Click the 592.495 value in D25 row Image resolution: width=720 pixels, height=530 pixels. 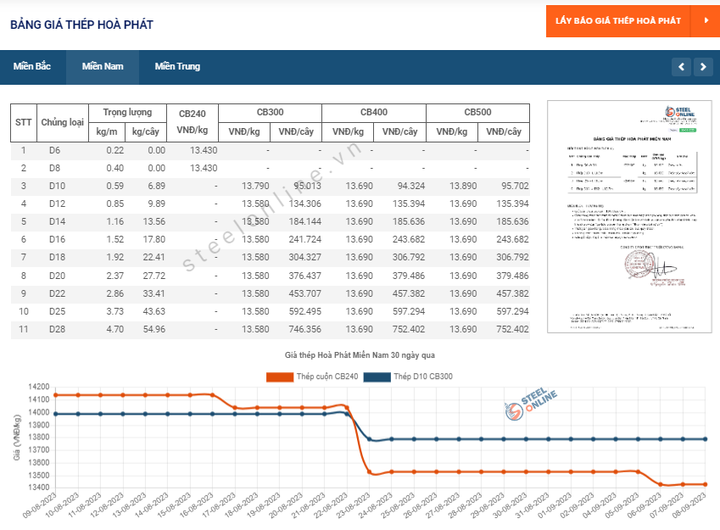[x=305, y=312]
